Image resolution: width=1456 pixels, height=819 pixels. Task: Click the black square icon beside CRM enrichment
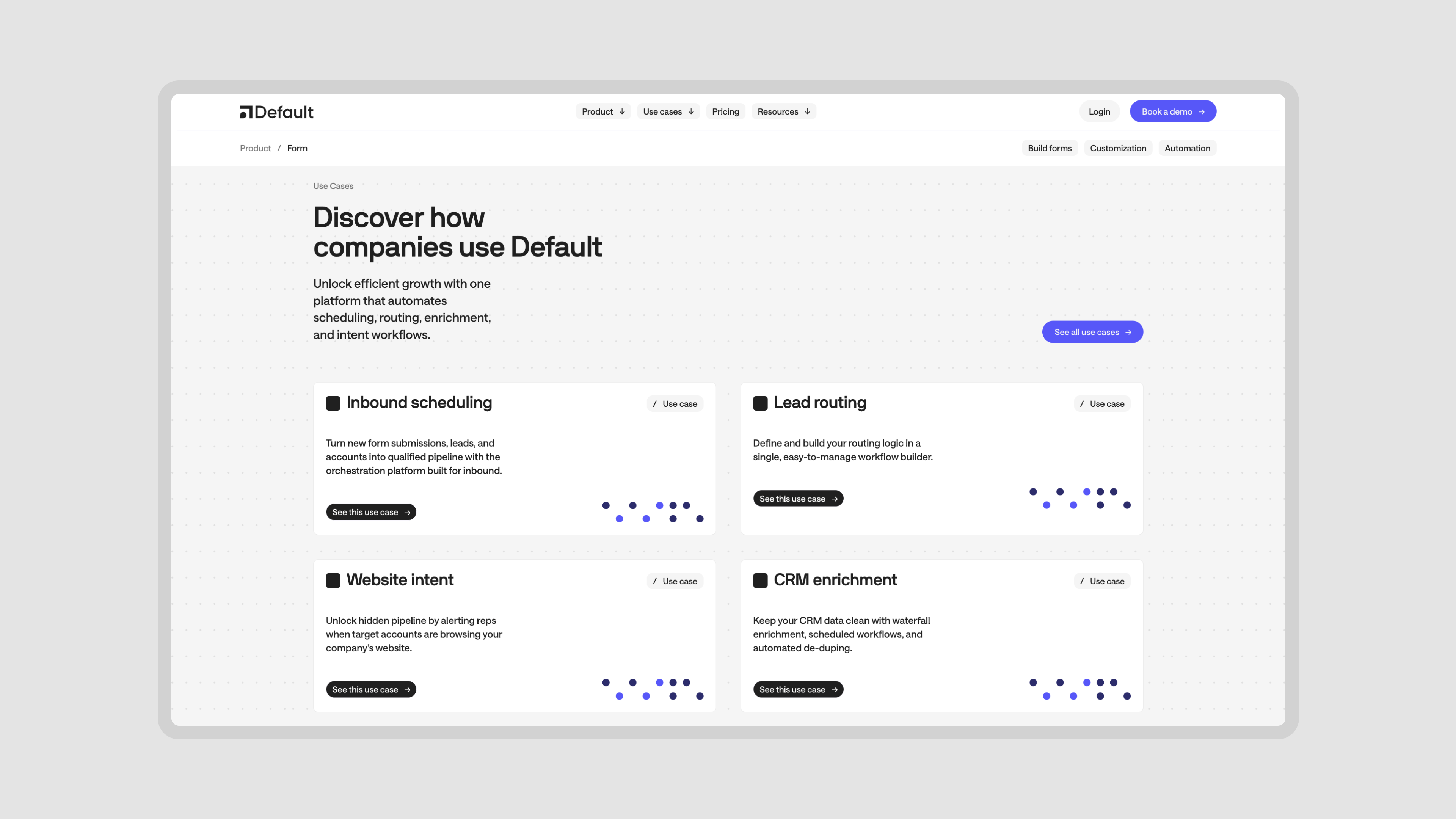(760, 581)
